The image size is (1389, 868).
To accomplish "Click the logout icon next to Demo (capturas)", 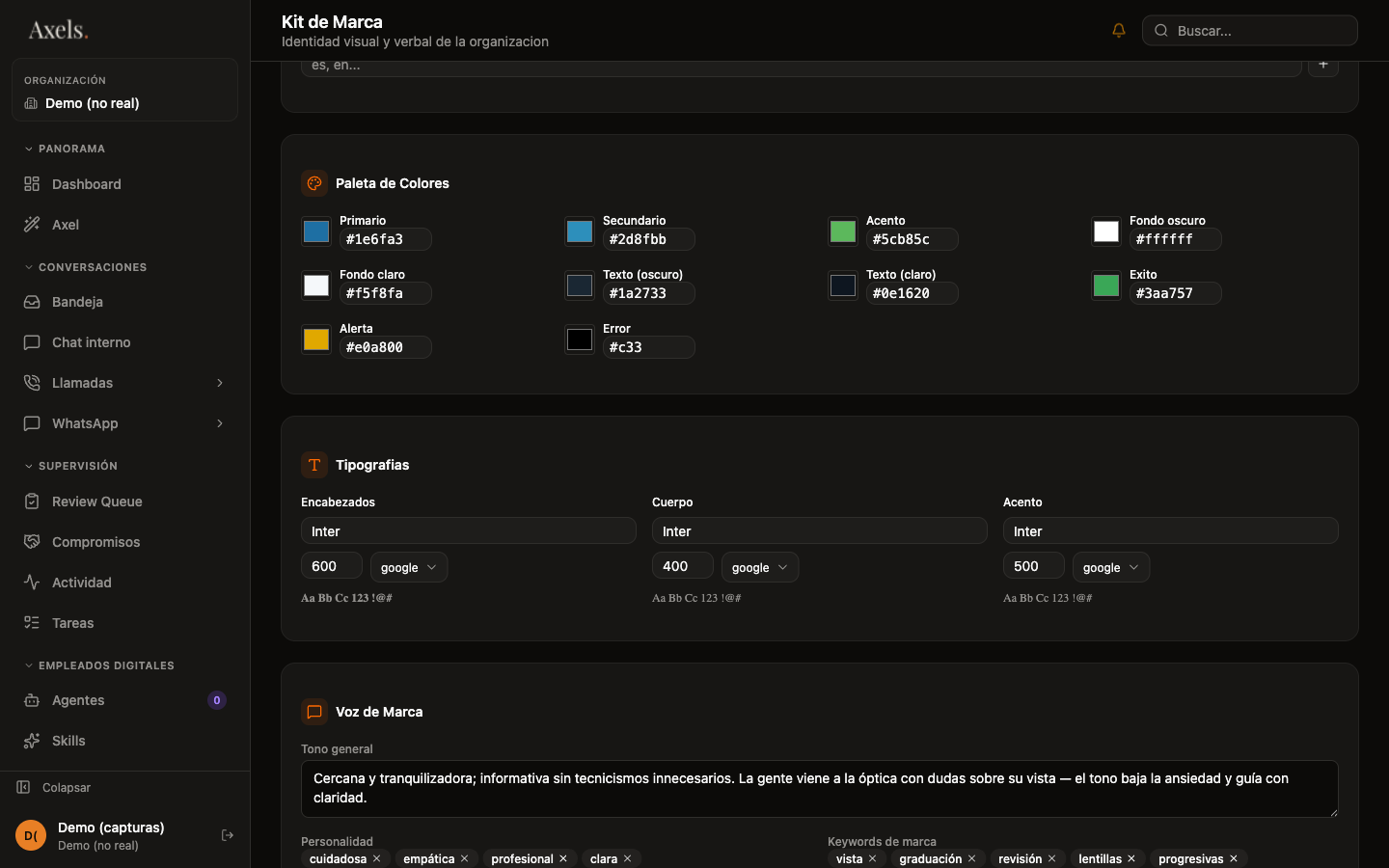I will 228,835.
